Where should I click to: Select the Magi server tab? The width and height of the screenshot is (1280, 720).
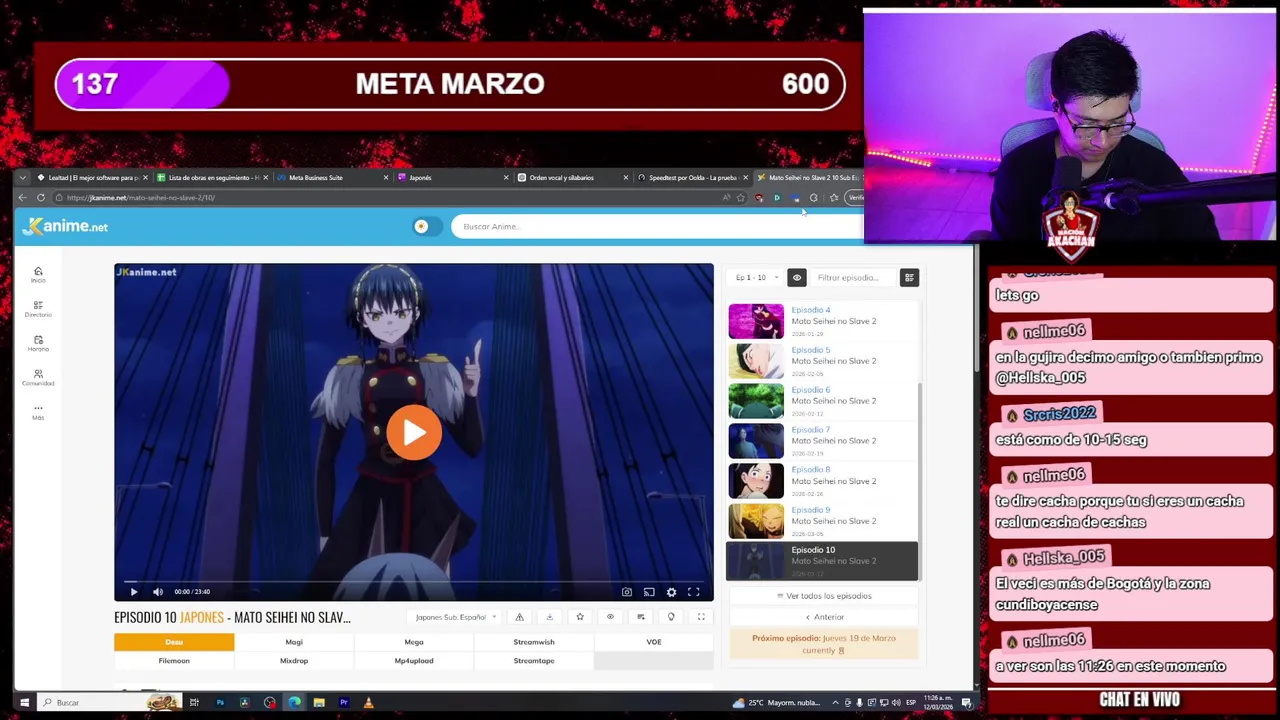[x=294, y=642]
